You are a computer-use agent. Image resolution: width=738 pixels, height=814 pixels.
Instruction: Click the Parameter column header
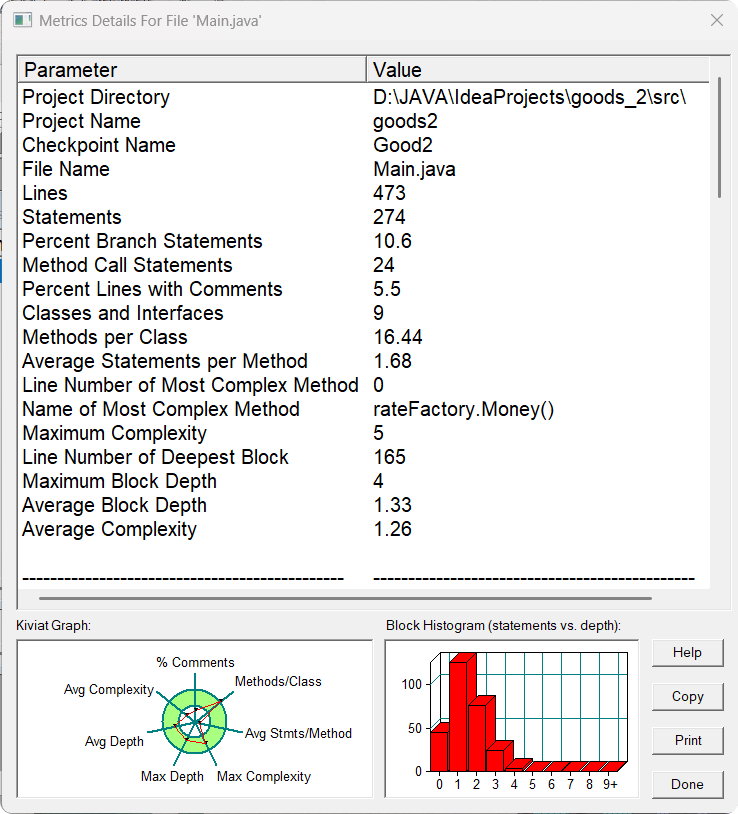click(192, 70)
